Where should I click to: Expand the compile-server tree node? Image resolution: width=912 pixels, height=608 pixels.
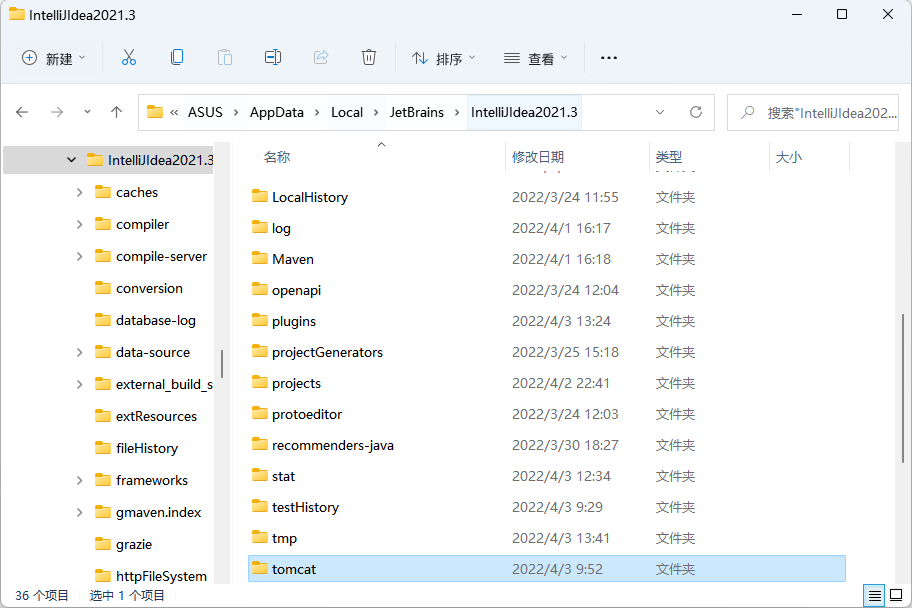[80, 256]
